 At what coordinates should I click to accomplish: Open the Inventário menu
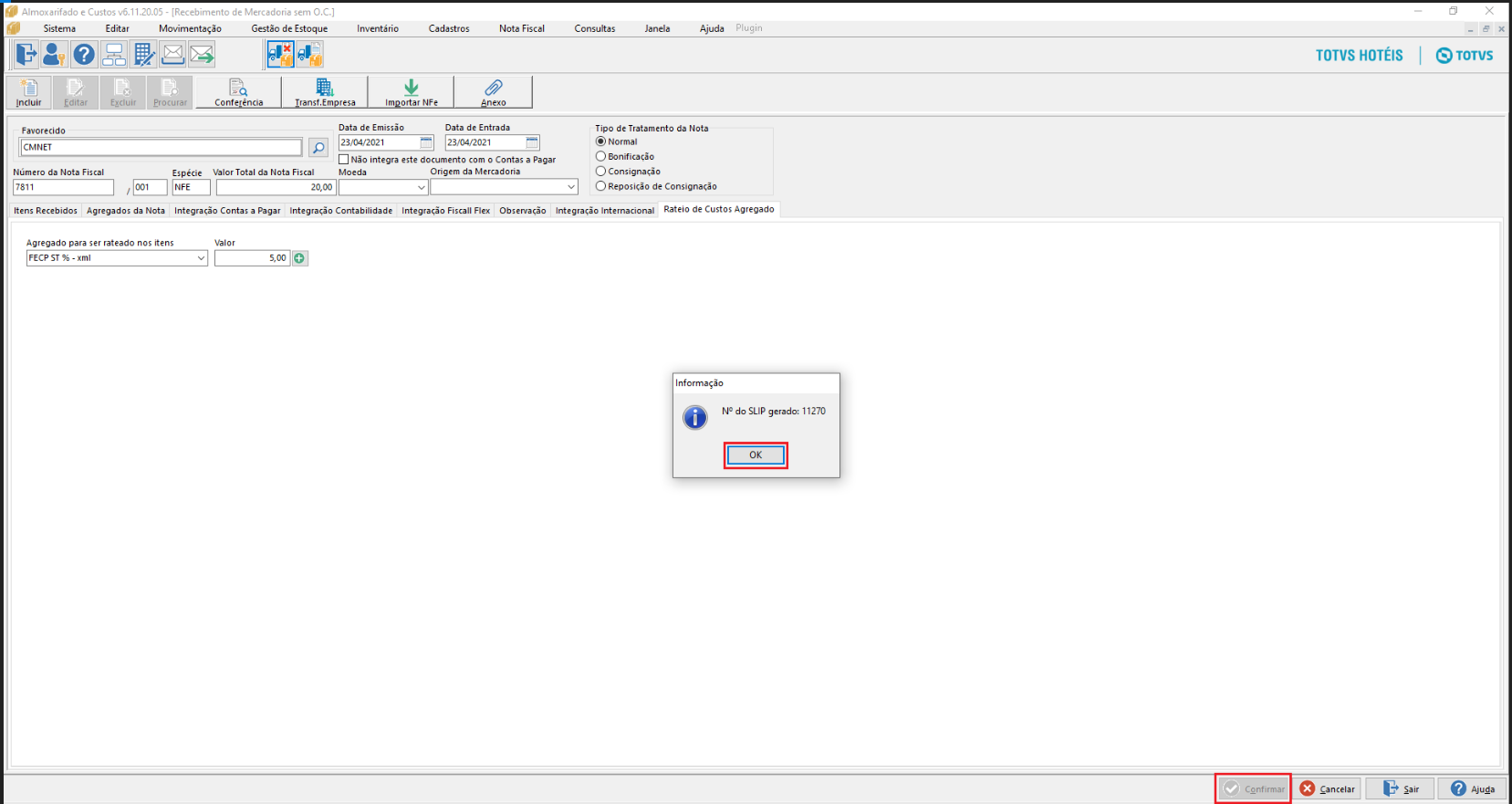point(378,28)
